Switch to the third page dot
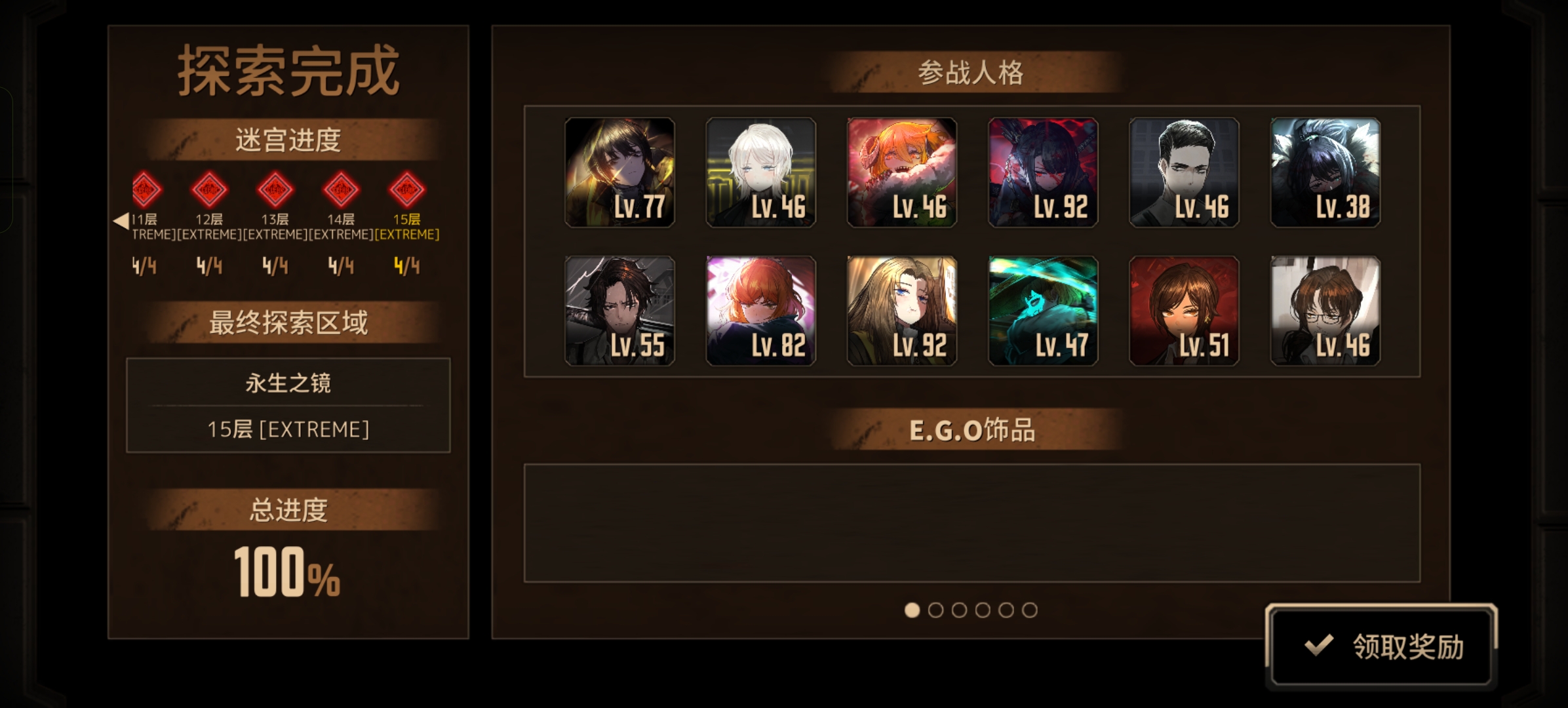 pos(959,610)
